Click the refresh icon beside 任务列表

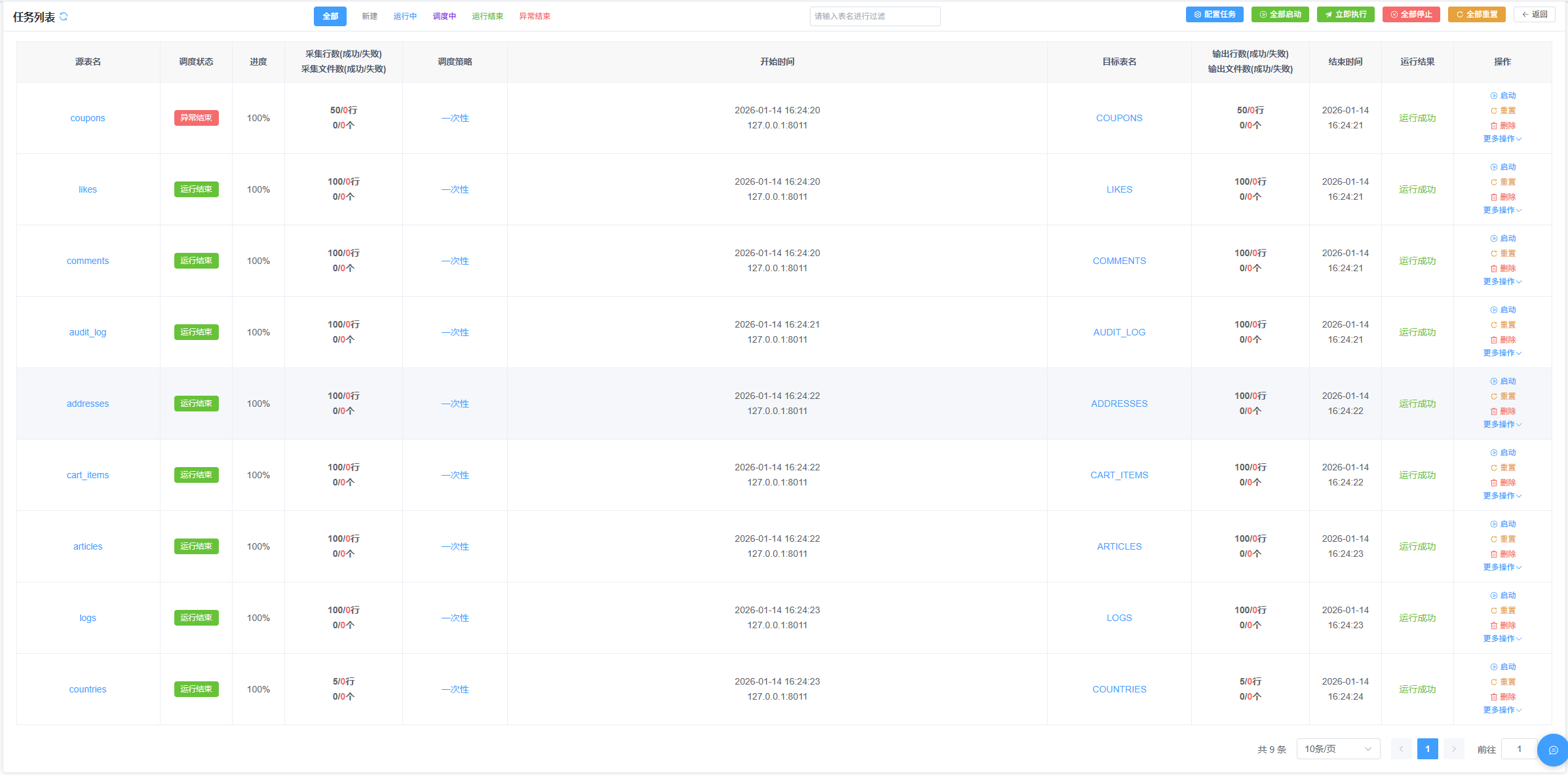[x=64, y=16]
